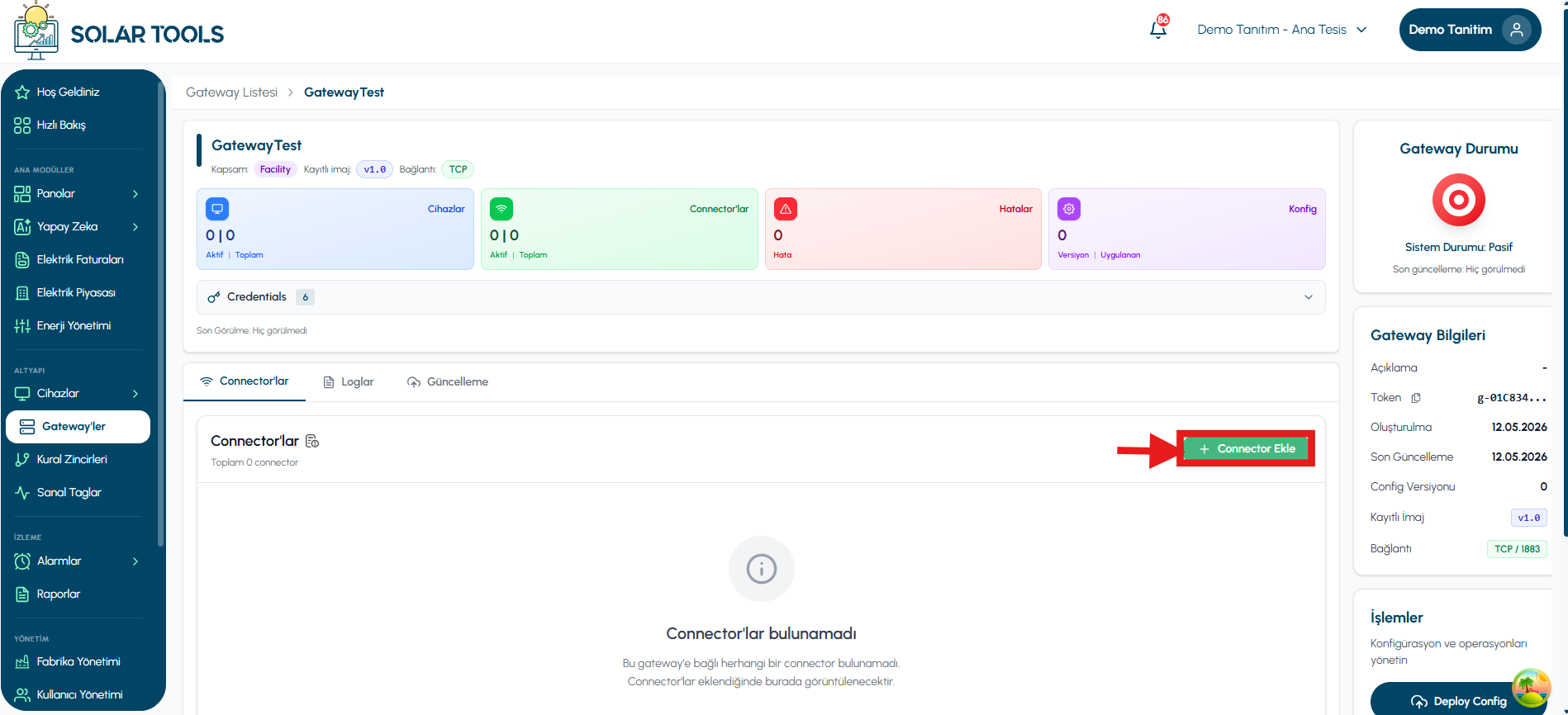Expand the Credentials section
Image resolution: width=1568 pixels, height=715 pixels.
pos(761,297)
